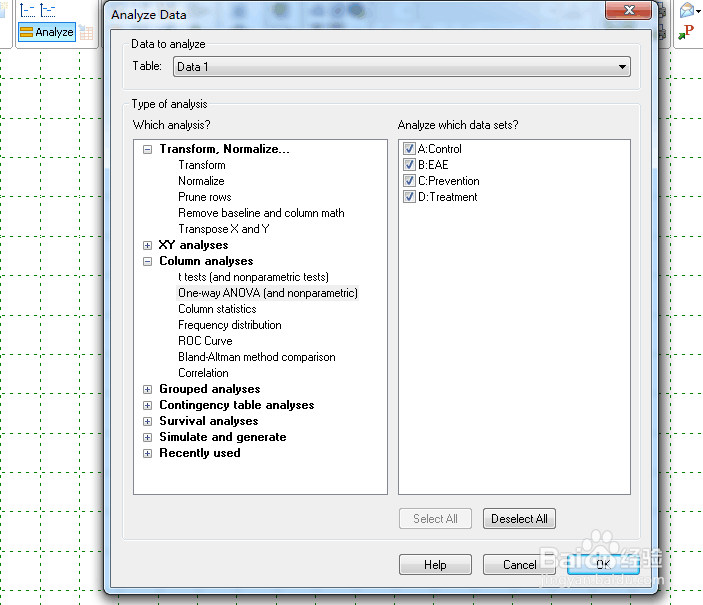The width and height of the screenshot is (703, 605).
Task: Toggle the C:Prevention data set checkbox
Action: 409,181
